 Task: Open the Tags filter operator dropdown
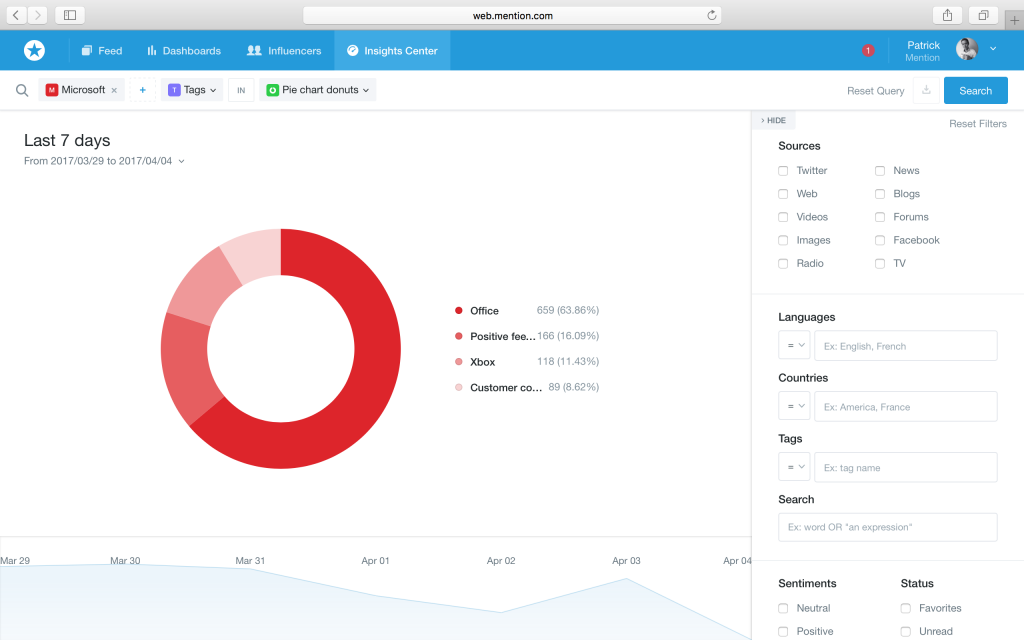pyautogui.click(x=794, y=467)
